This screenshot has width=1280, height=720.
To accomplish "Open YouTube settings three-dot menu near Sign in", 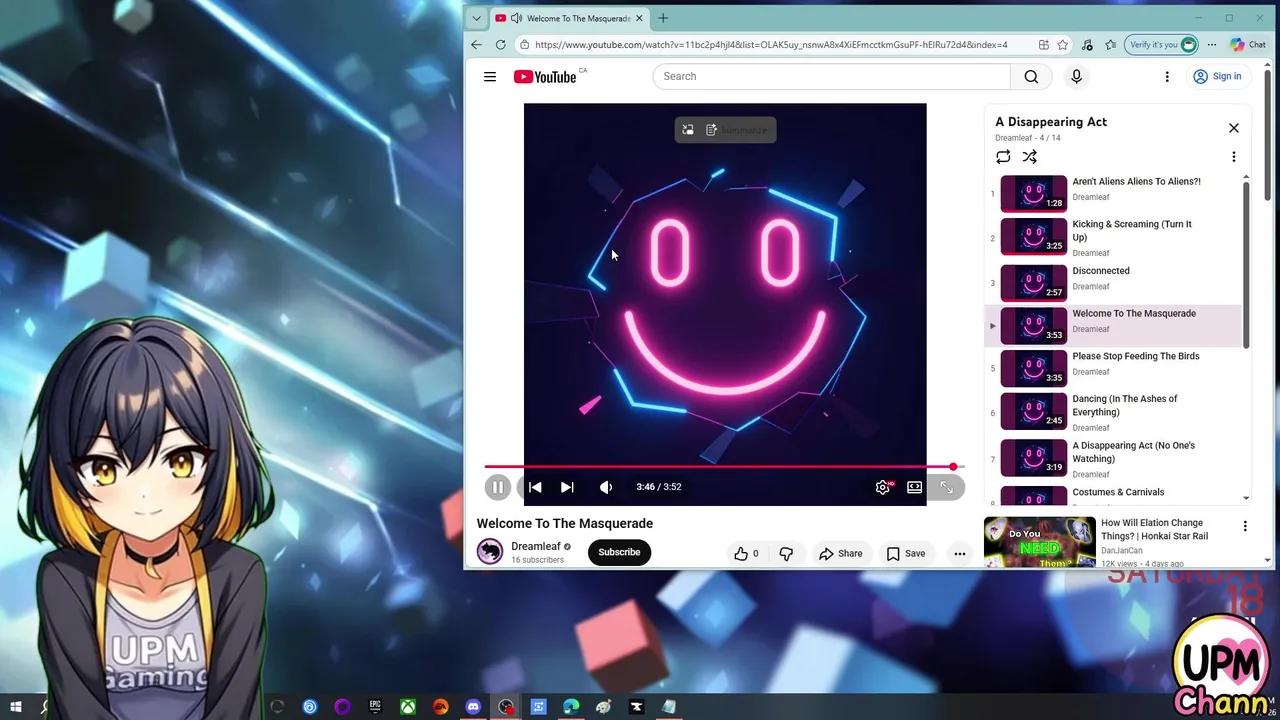I will (1167, 77).
